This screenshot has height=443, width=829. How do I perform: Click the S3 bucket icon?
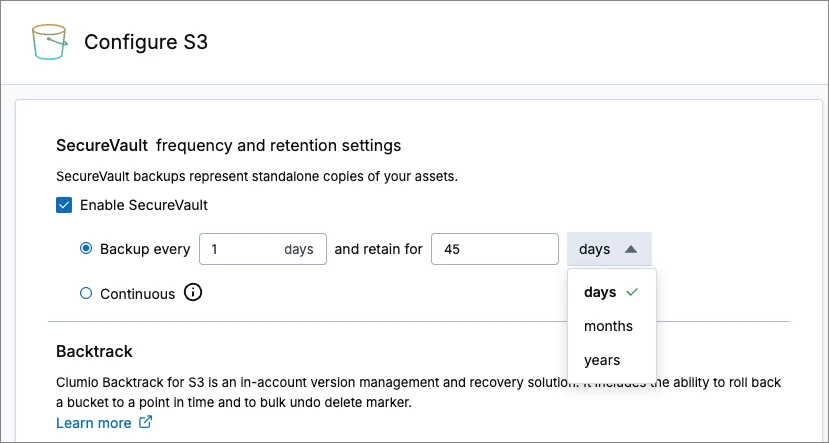(49, 42)
